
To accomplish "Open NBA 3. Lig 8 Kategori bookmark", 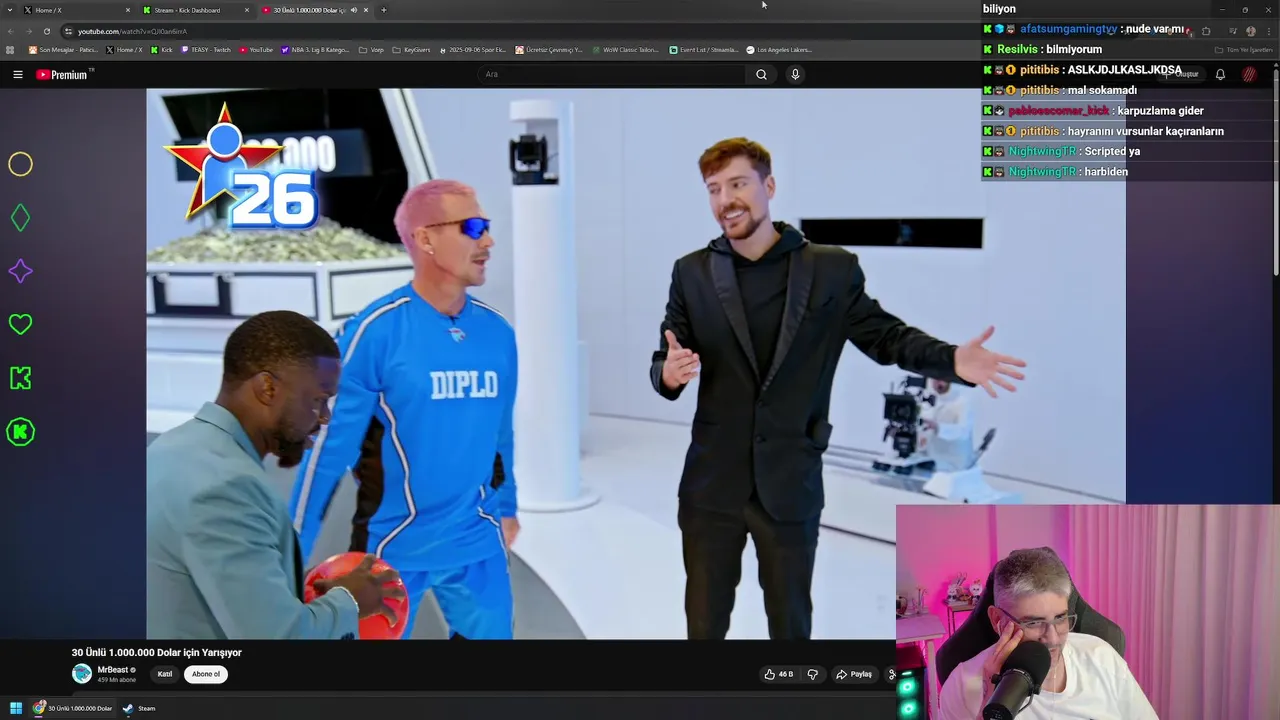I will pos(315,49).
